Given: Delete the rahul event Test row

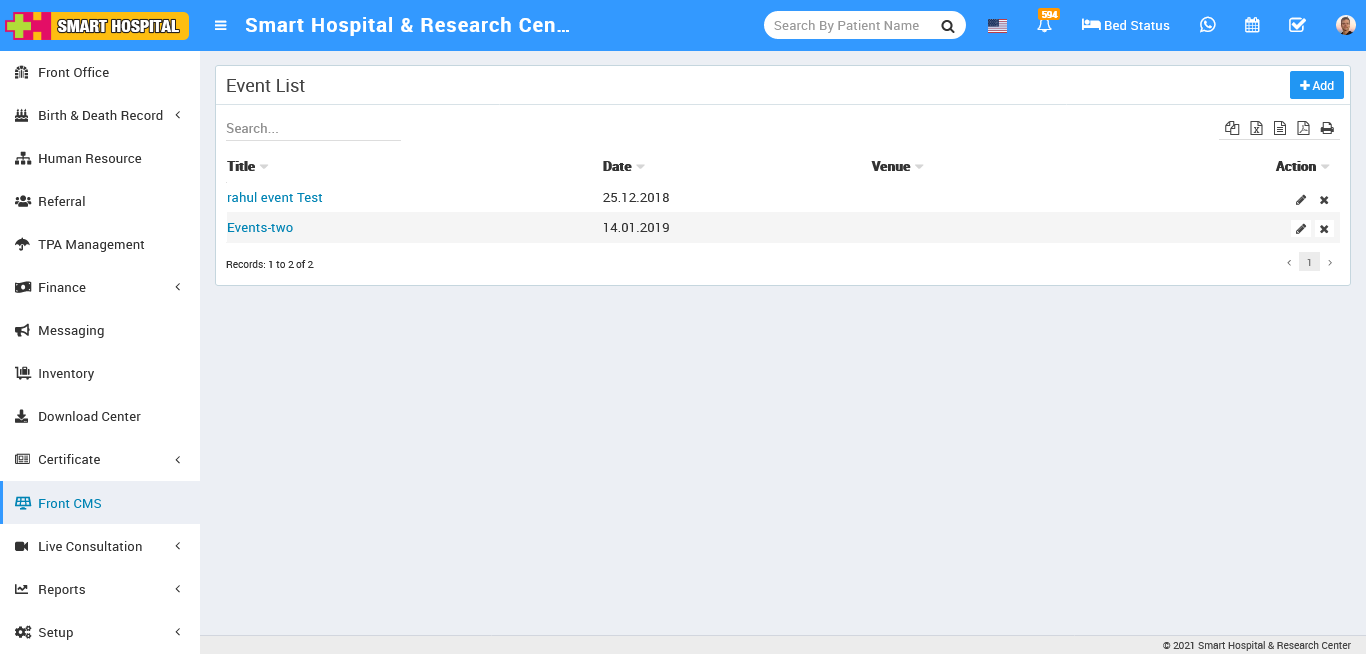Looking at the screenshot, I should coord(1324,200).
